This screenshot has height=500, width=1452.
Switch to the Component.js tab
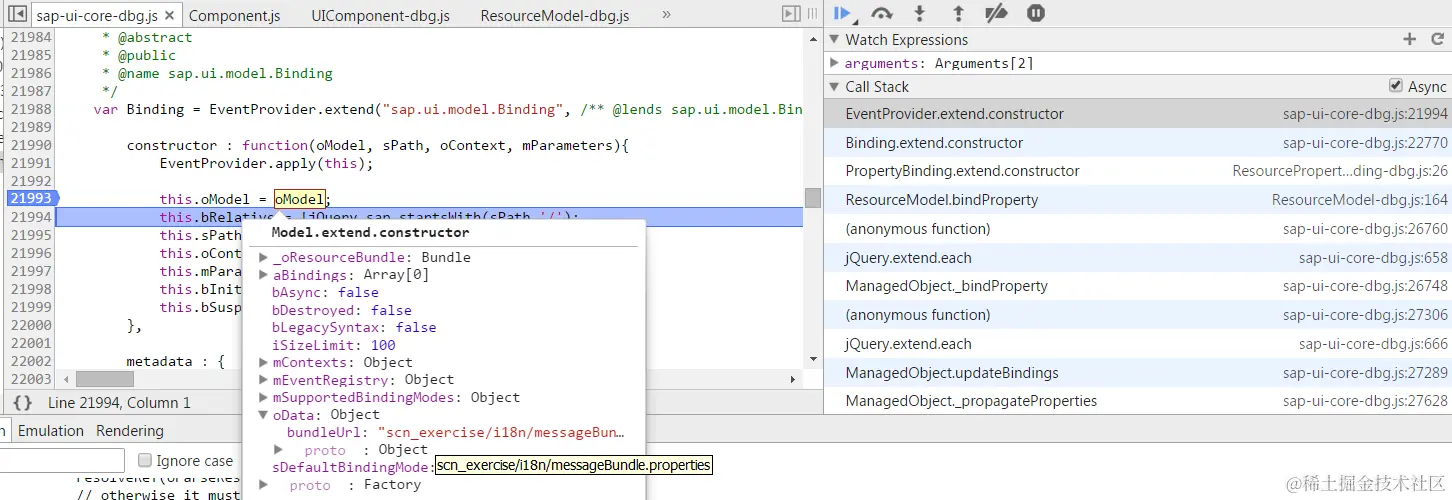tap(235, 16)
